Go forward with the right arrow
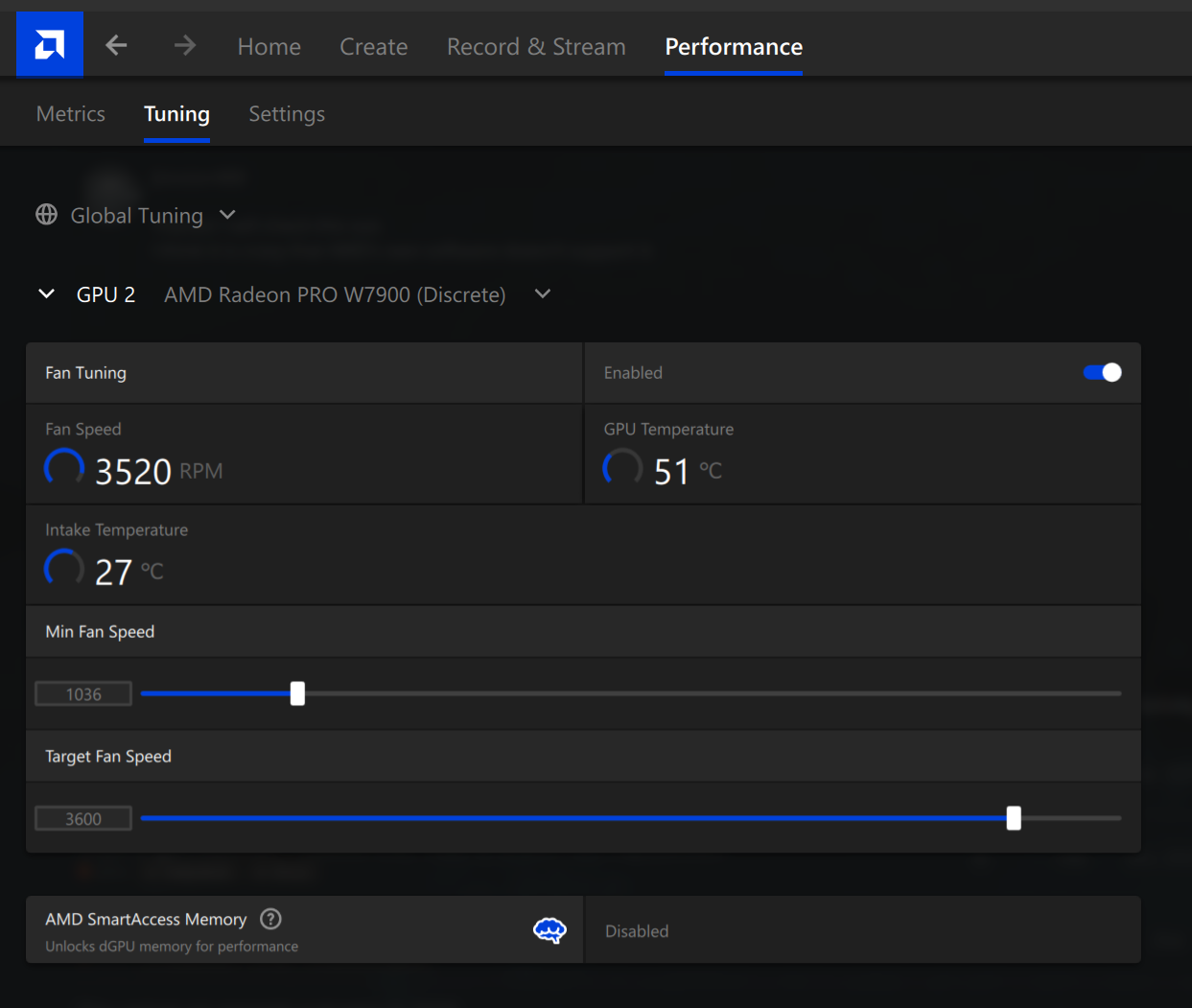The height and width of the screenshot is (1008, 1192). point(185,45)
